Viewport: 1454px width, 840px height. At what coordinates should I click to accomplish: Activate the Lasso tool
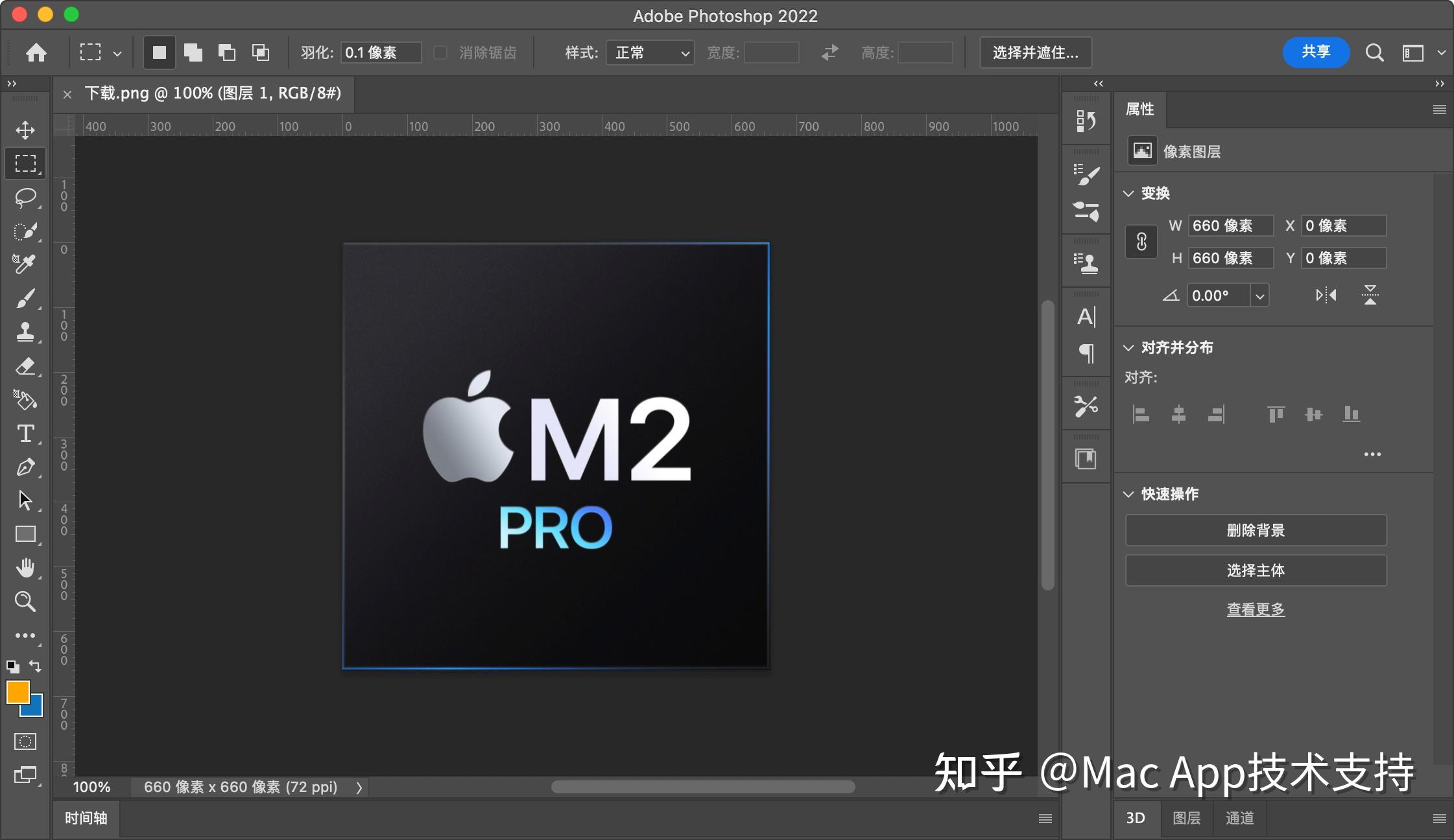(26, 197)
